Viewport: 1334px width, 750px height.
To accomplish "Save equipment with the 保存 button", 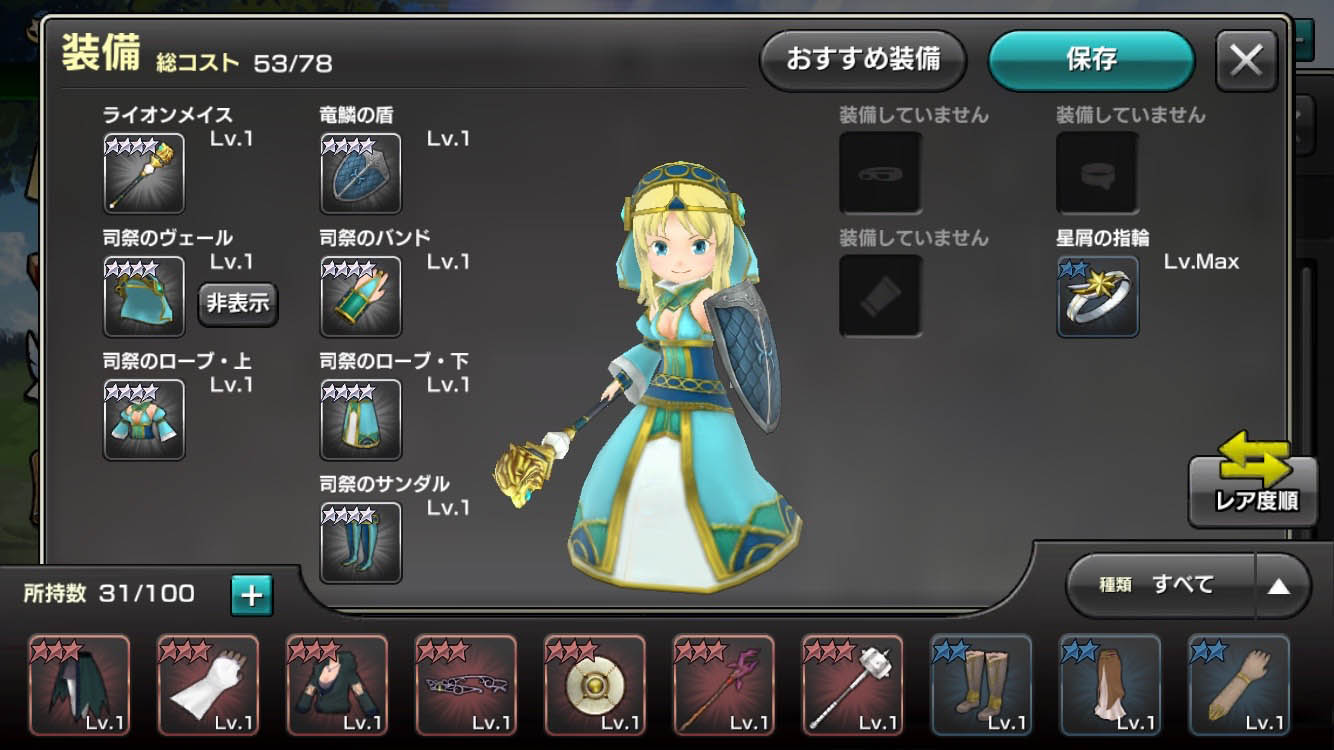I will [1091, 60].
